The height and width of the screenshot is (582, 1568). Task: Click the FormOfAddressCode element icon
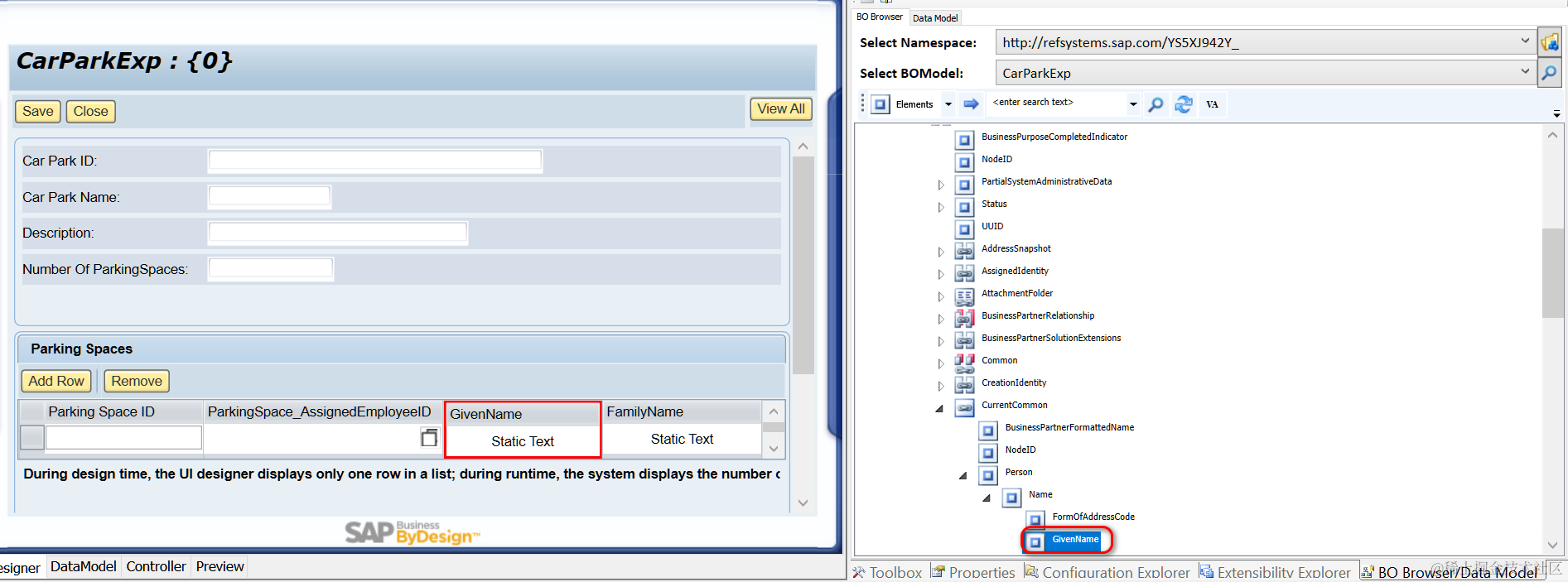point(1035,520)
